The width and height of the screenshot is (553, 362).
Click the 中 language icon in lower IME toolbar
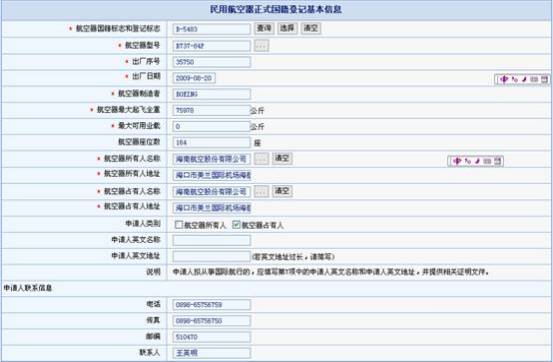point(457,161)
